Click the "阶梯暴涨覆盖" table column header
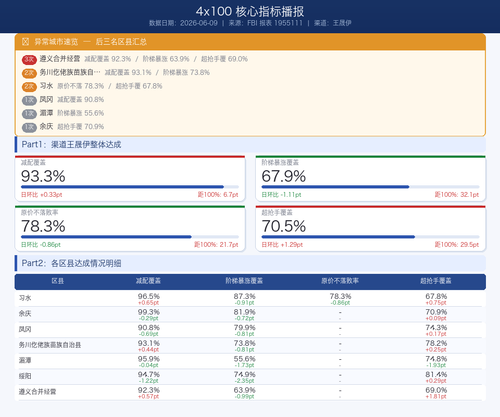 click(x=244, y=281)
